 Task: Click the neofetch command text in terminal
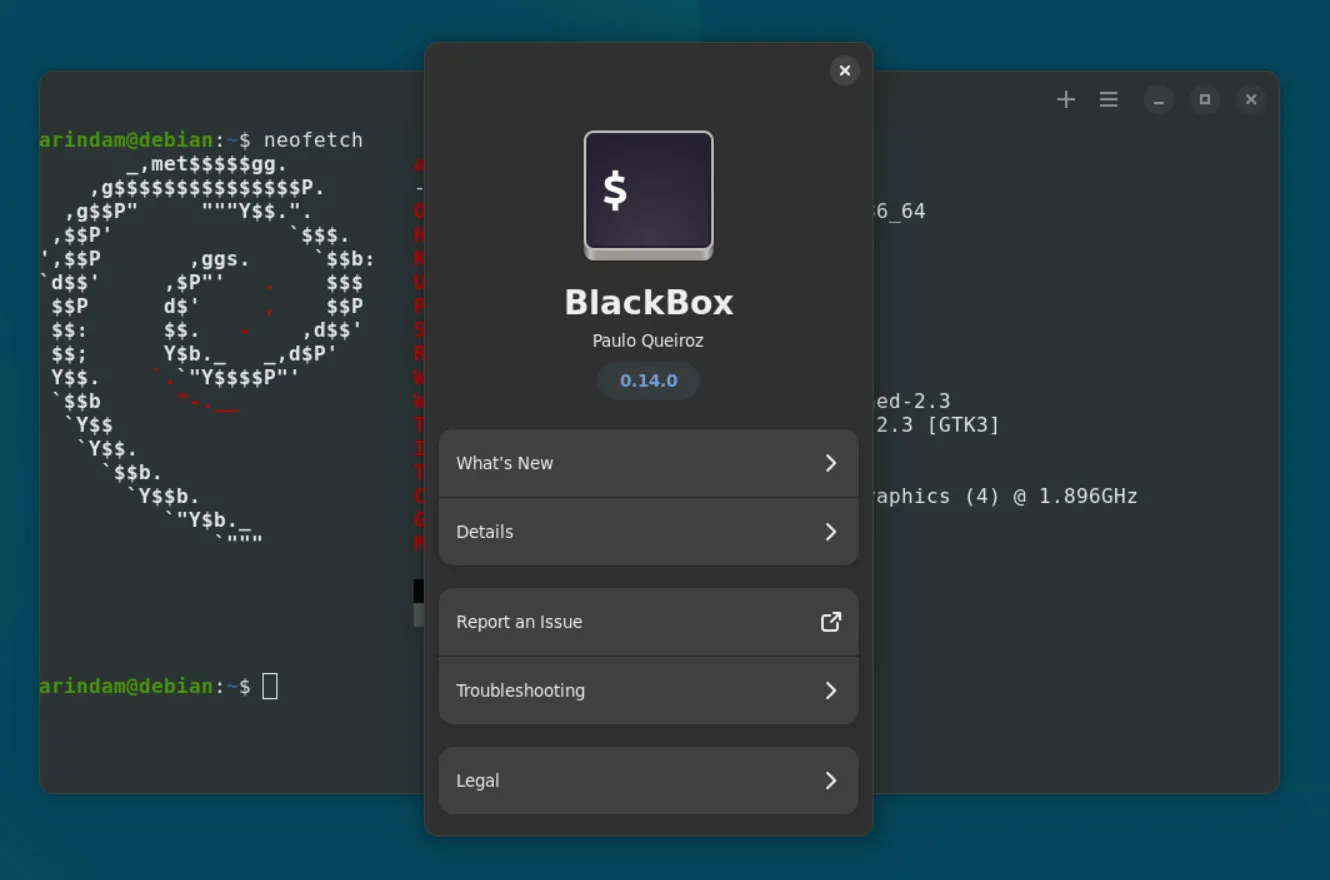[x=313, y=140]
